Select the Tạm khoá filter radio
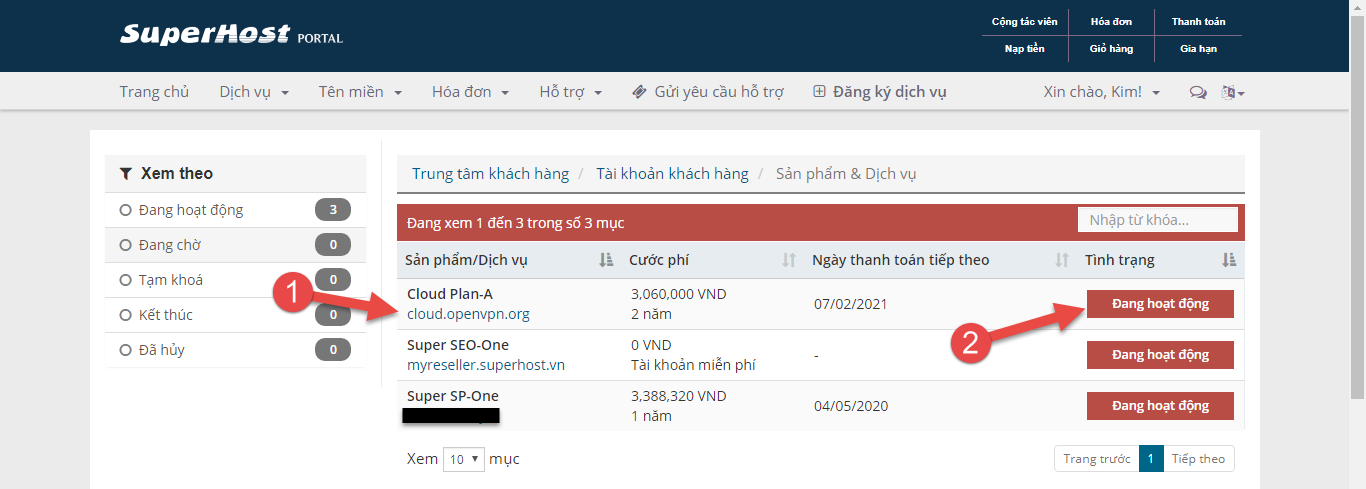Image resolution: width=1366 pixels, height=489 pixels. click(x=126, y=280)
